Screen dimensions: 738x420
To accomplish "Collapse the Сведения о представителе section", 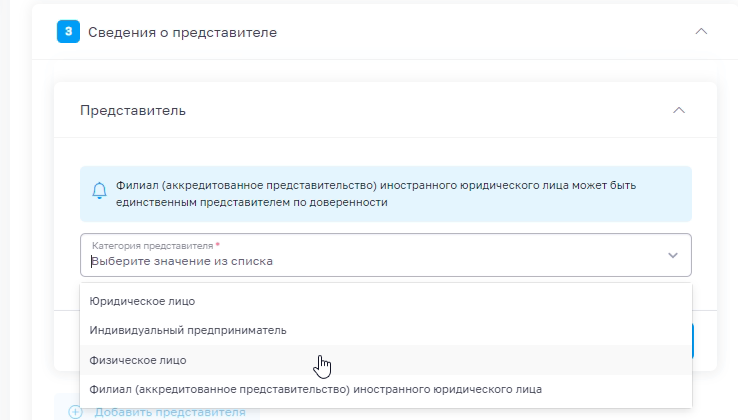I will tap(701, 32).
